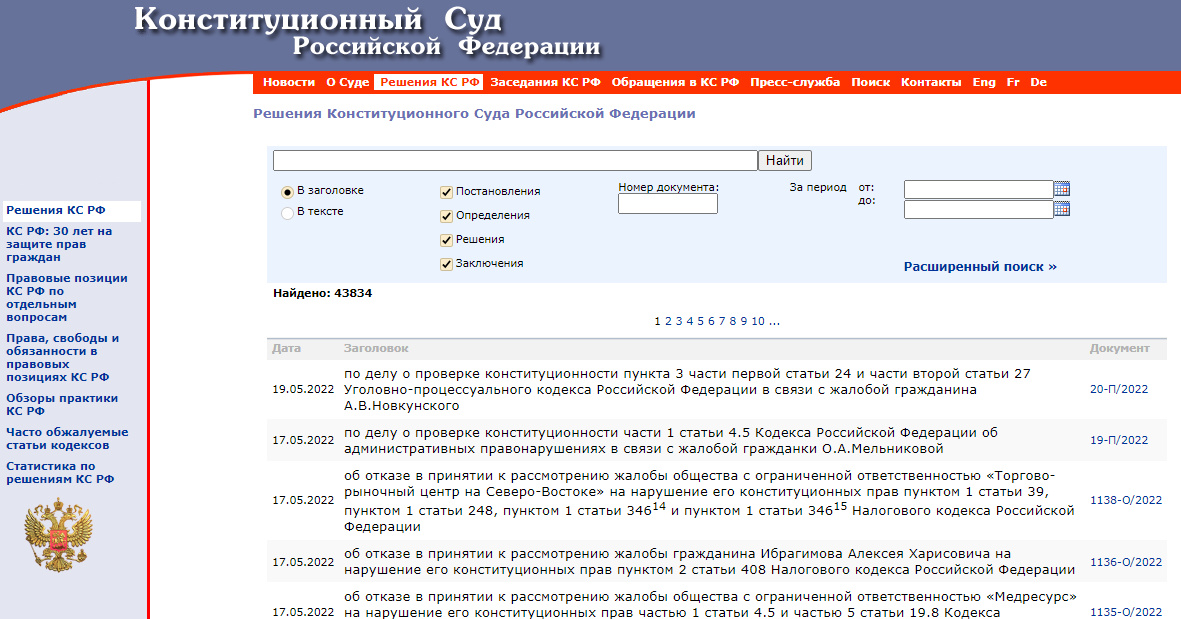Go to results page 3
Image resolution: width=1181 pixels, height=619 pixels.
click(679, 322)
